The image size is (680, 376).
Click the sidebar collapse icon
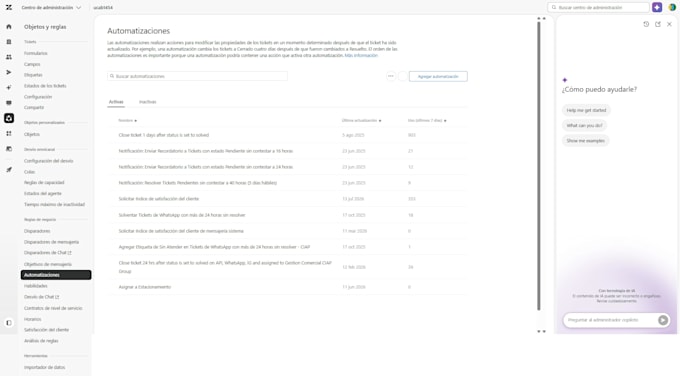[x=9, y=323]
